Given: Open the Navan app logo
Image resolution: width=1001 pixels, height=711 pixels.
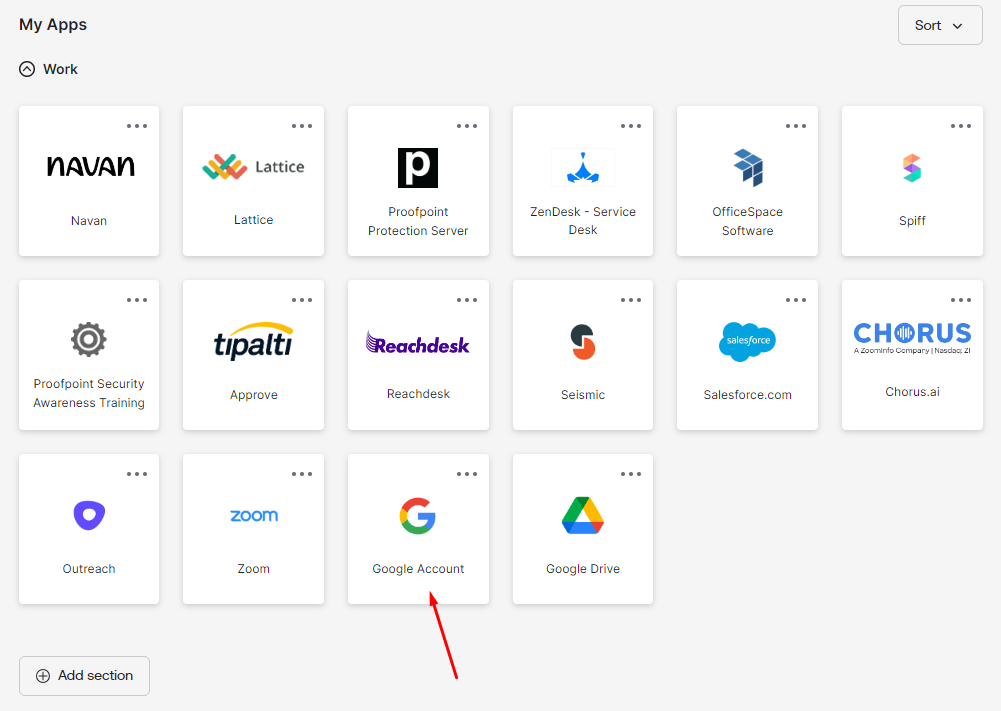Looking at the screenshot, I should (x=91, y=166).
